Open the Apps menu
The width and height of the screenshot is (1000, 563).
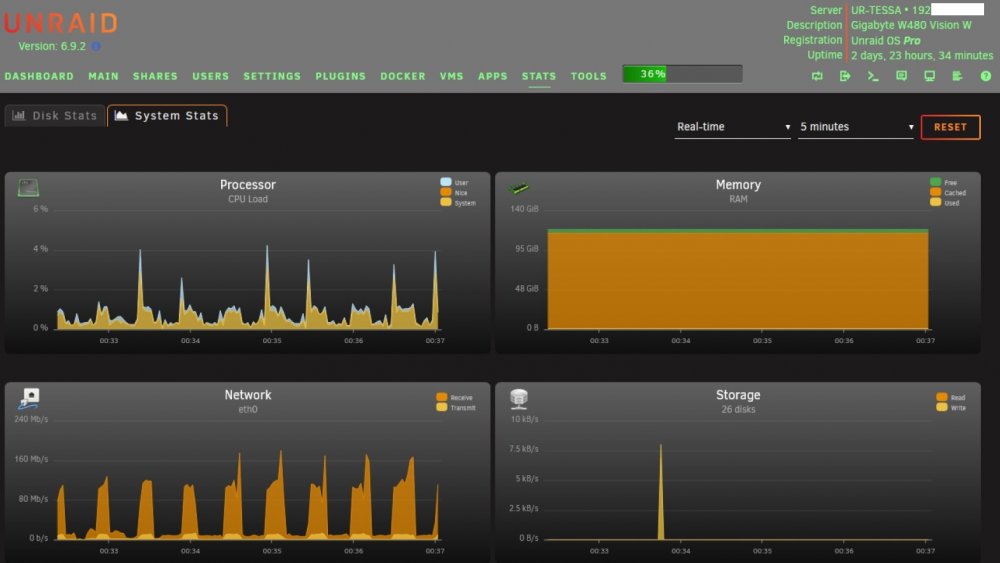coord(492,76)
